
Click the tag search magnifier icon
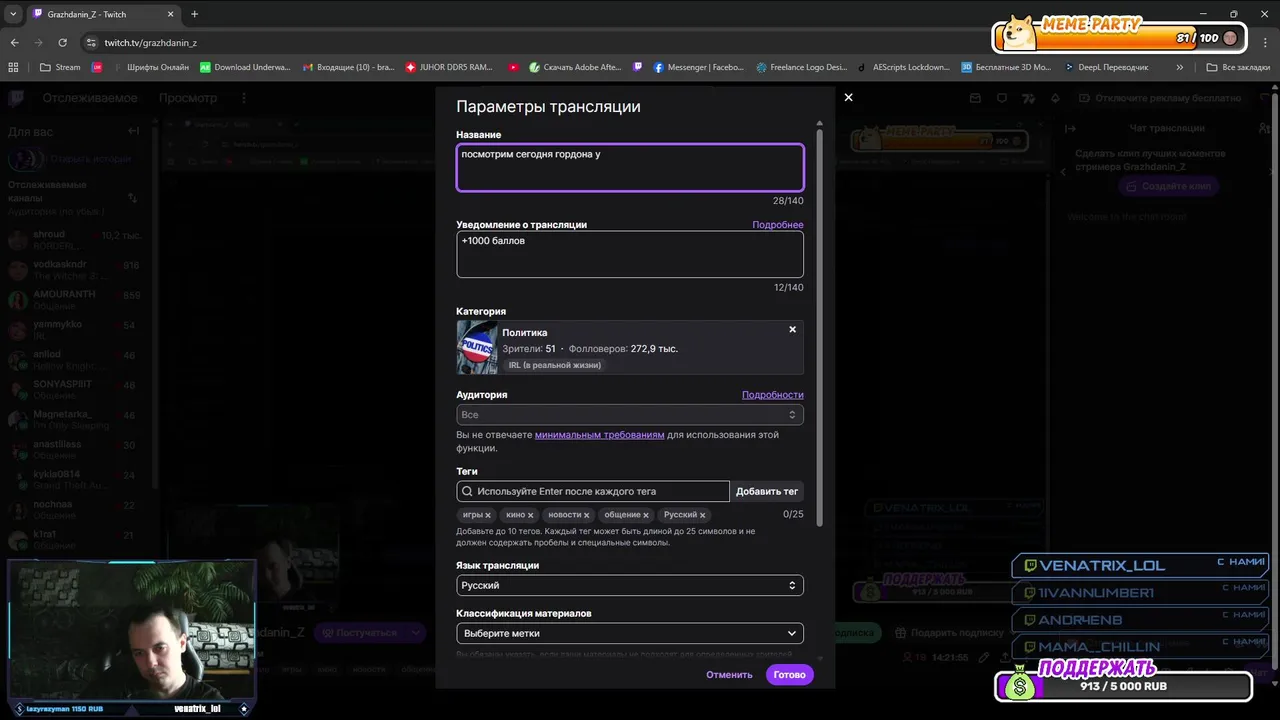(x=467, y=491)
